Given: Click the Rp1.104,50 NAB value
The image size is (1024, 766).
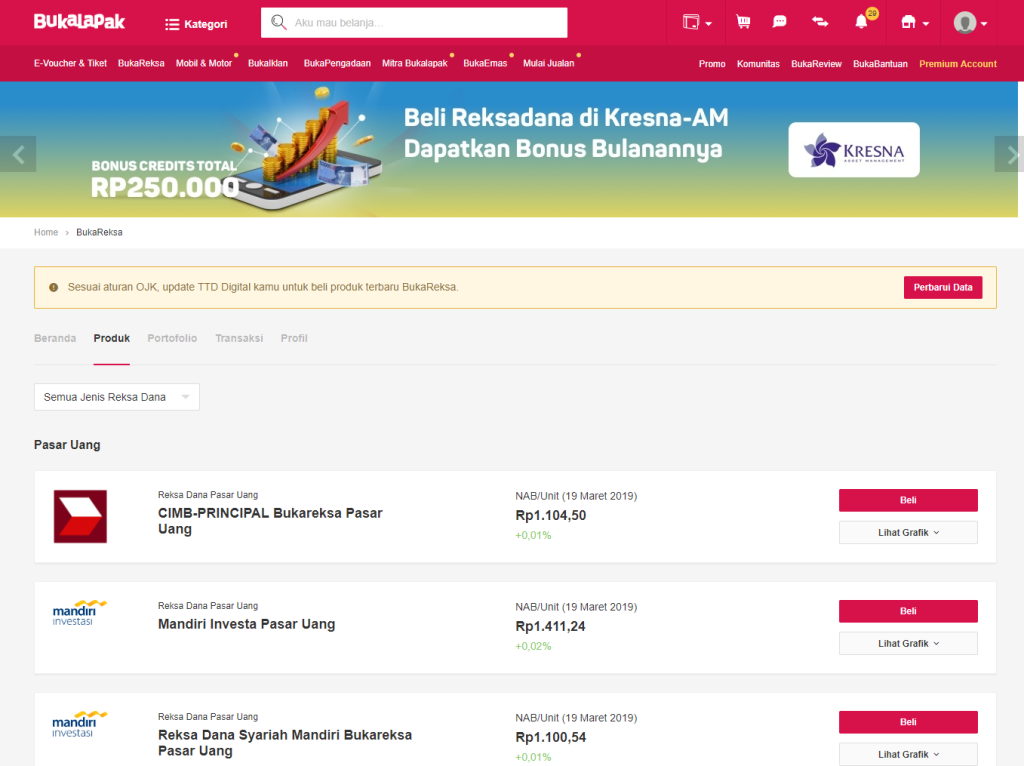Looking at the screenshot, I should pos(551,515).
